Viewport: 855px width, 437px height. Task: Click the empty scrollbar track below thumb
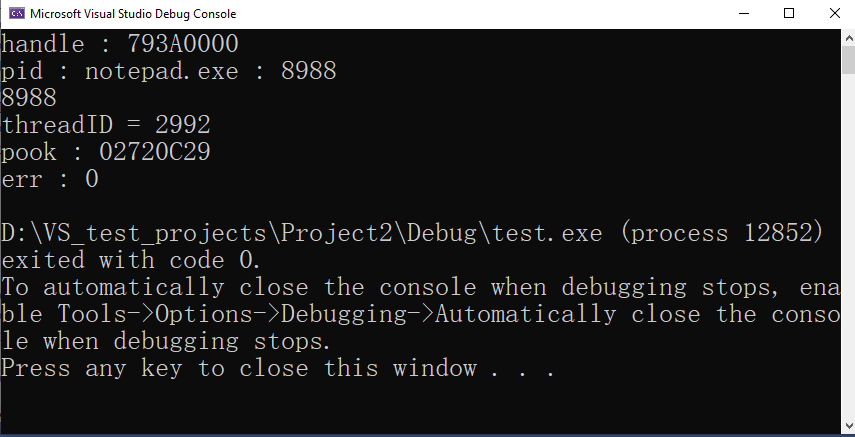point(848,246)
